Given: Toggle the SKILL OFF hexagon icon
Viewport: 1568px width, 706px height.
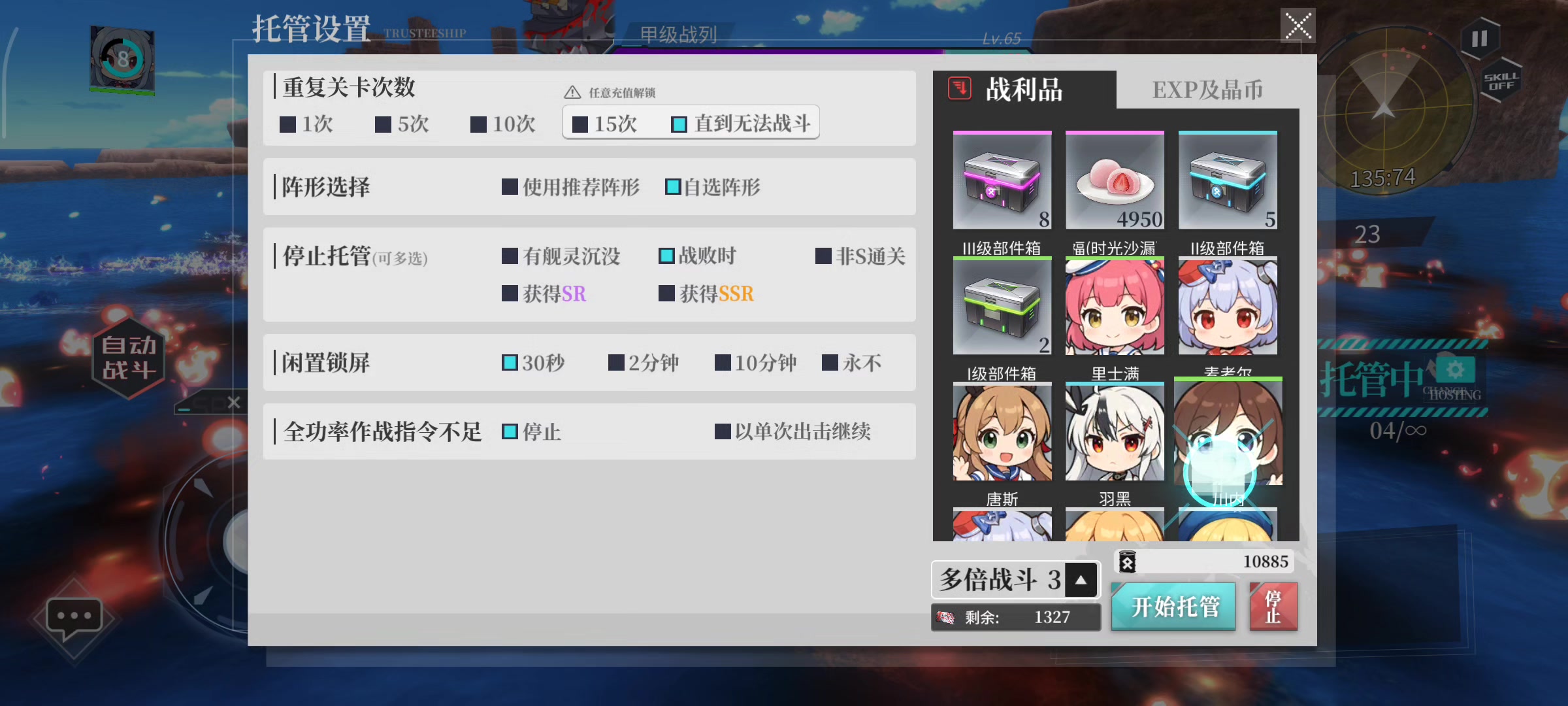Looking at the screenshot, I should [x=1501, y=82].
